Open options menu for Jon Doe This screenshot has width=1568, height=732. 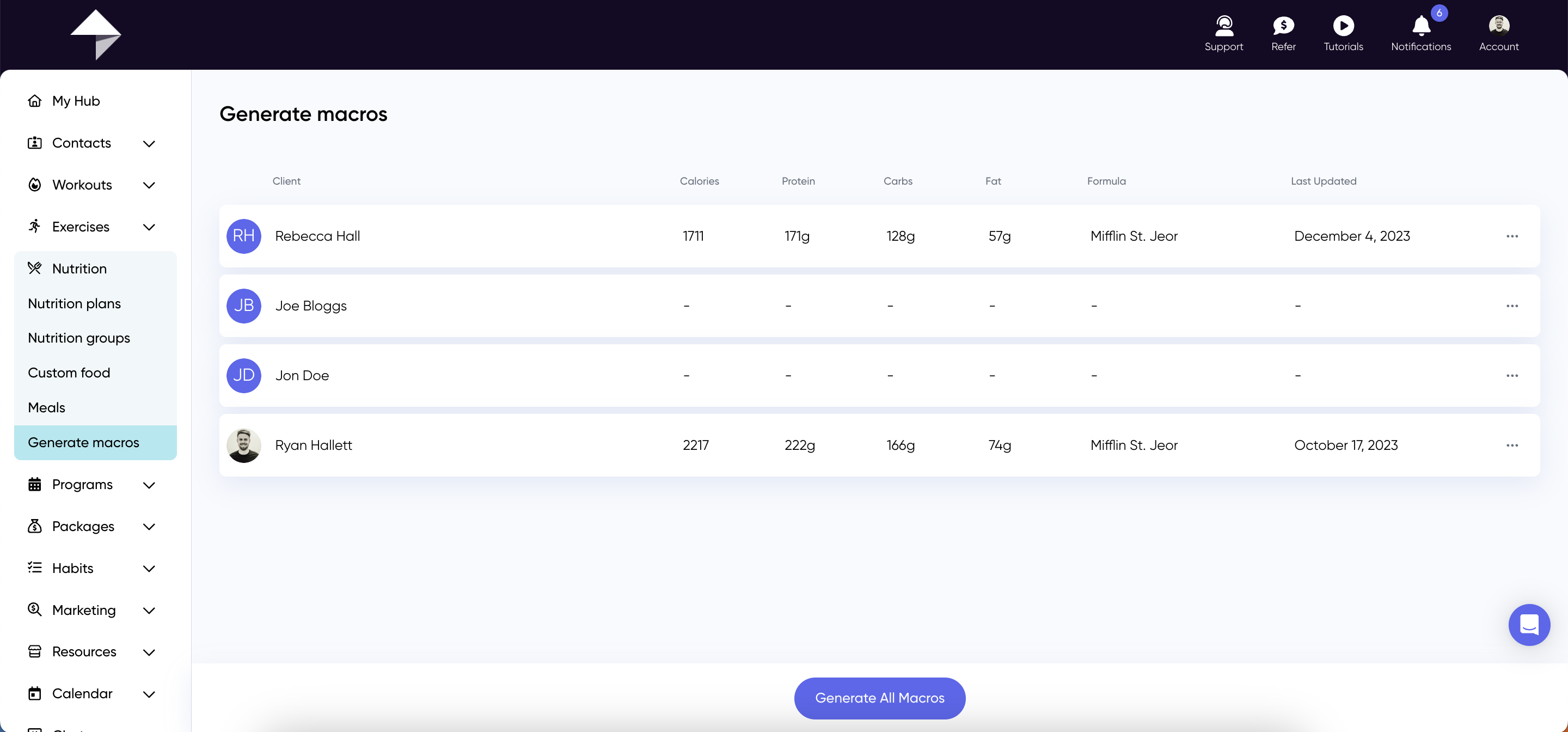(1512, 376)
